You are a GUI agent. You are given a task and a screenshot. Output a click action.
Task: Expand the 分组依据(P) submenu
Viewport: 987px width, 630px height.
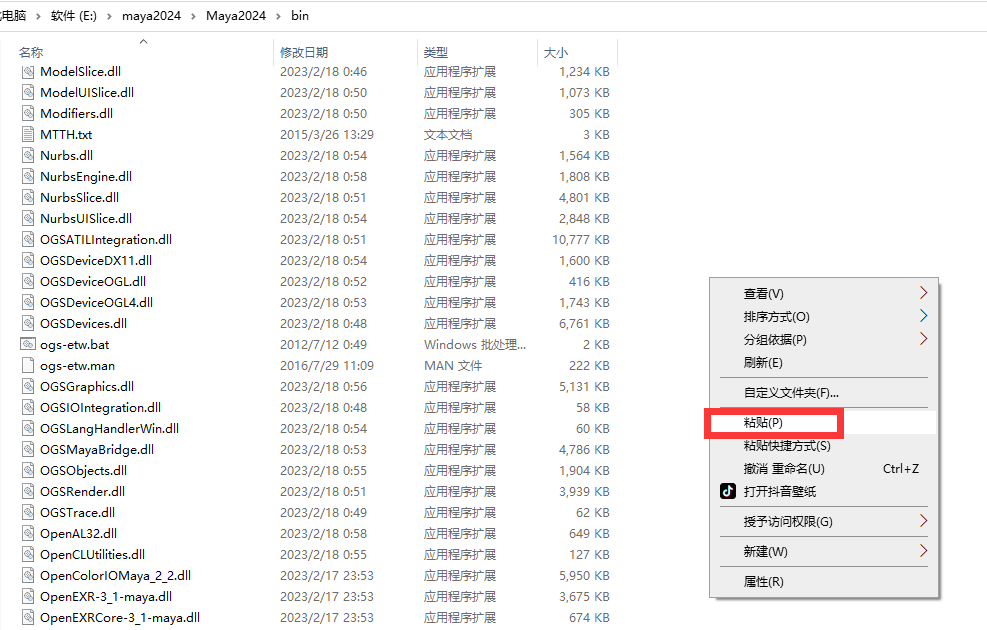point(823,339)
